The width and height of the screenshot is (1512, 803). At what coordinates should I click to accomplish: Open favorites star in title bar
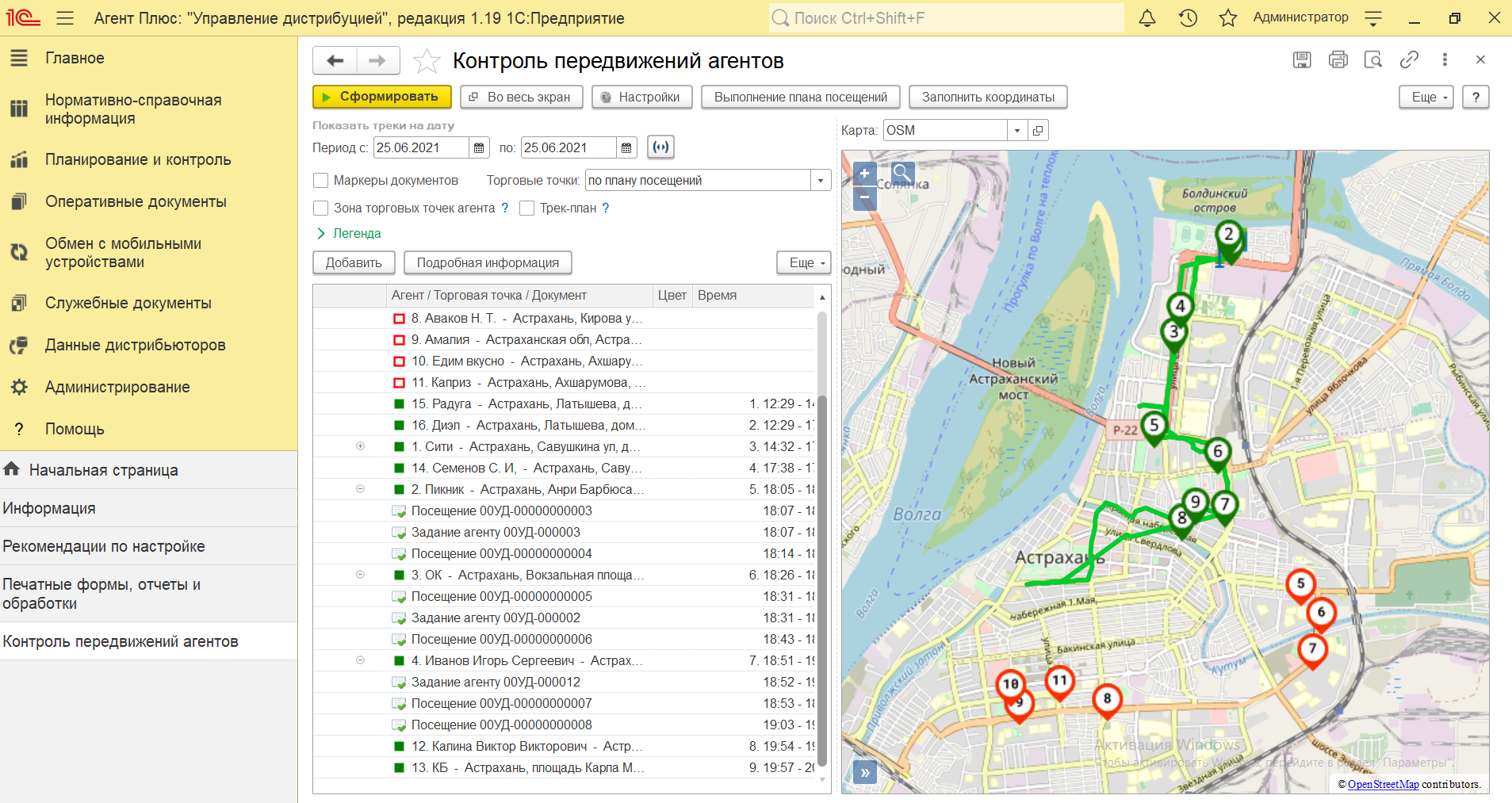pos(1228,18)
